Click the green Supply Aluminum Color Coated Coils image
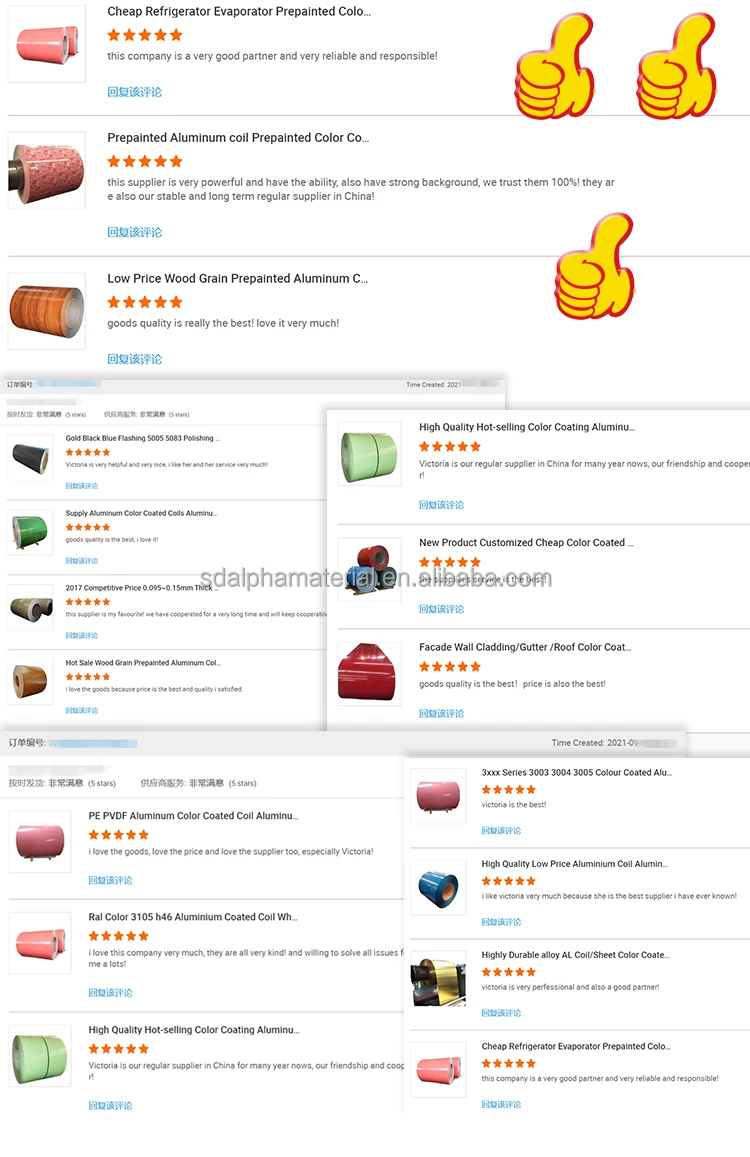Image resolution: width=750 pixels, height=1157 pixels. 30,531
